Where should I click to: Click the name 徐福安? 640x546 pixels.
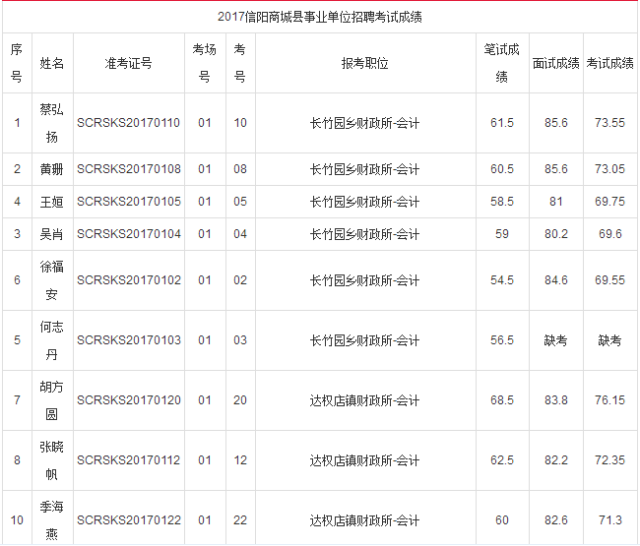pyautogui.click(x=52, y=280)
